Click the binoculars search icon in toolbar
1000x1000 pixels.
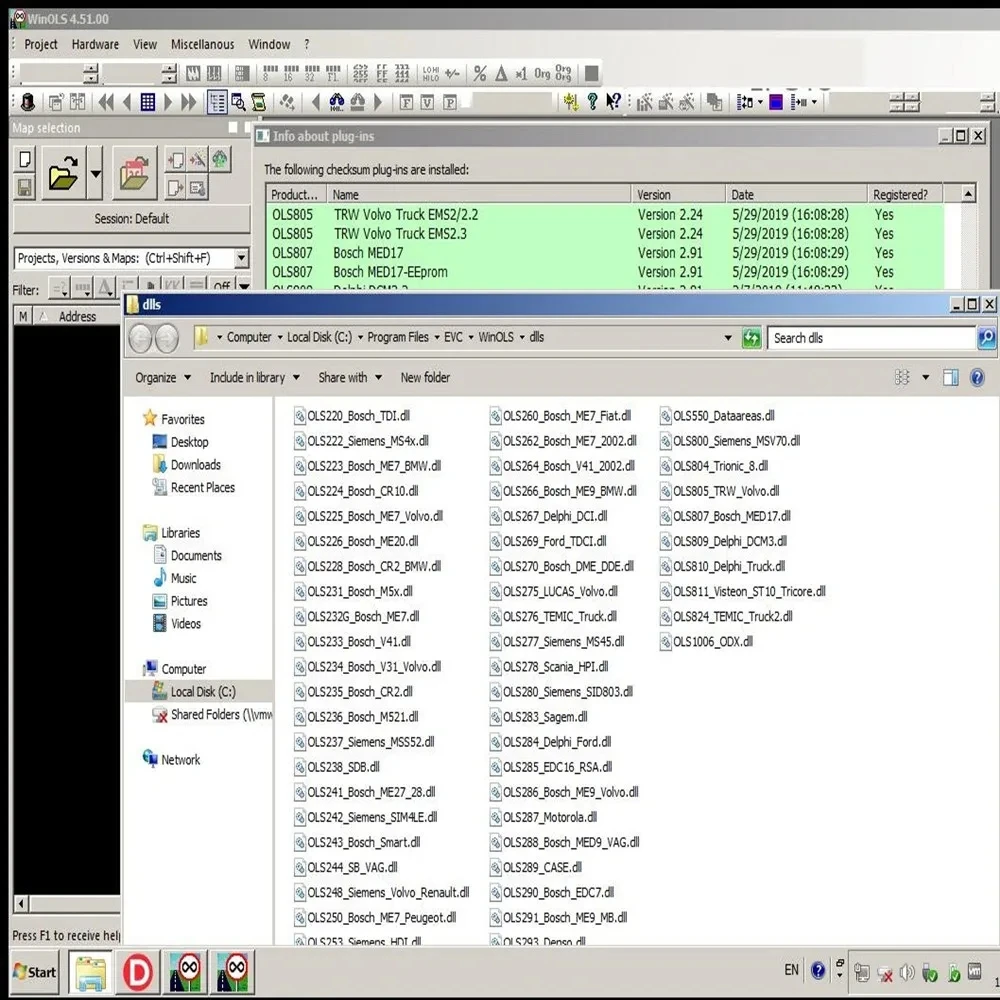click(336, 102)
